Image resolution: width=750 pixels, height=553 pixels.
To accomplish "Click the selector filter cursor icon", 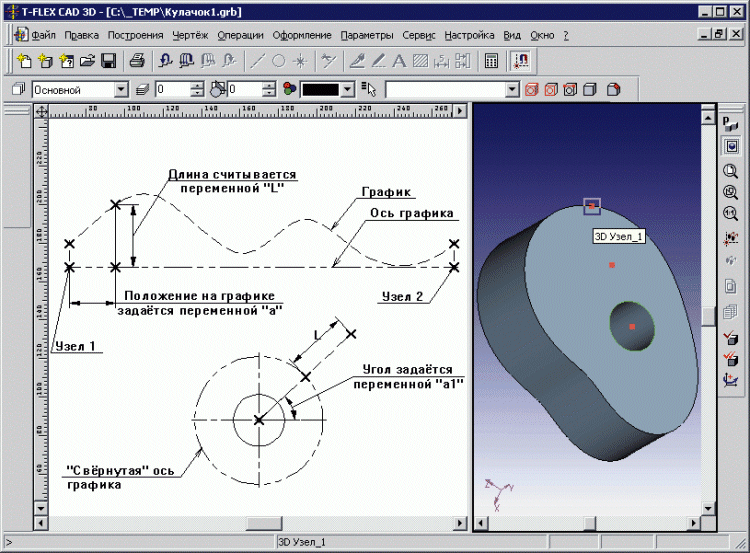I will click(x=368, y=89).
